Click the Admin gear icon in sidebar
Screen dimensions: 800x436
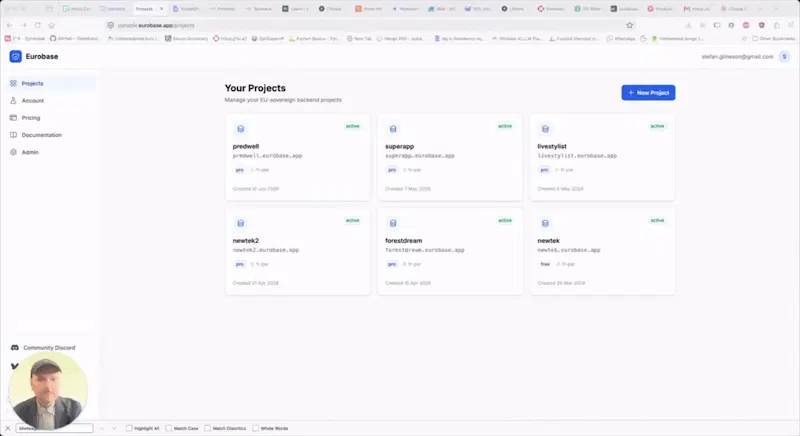tap(13, 152)
